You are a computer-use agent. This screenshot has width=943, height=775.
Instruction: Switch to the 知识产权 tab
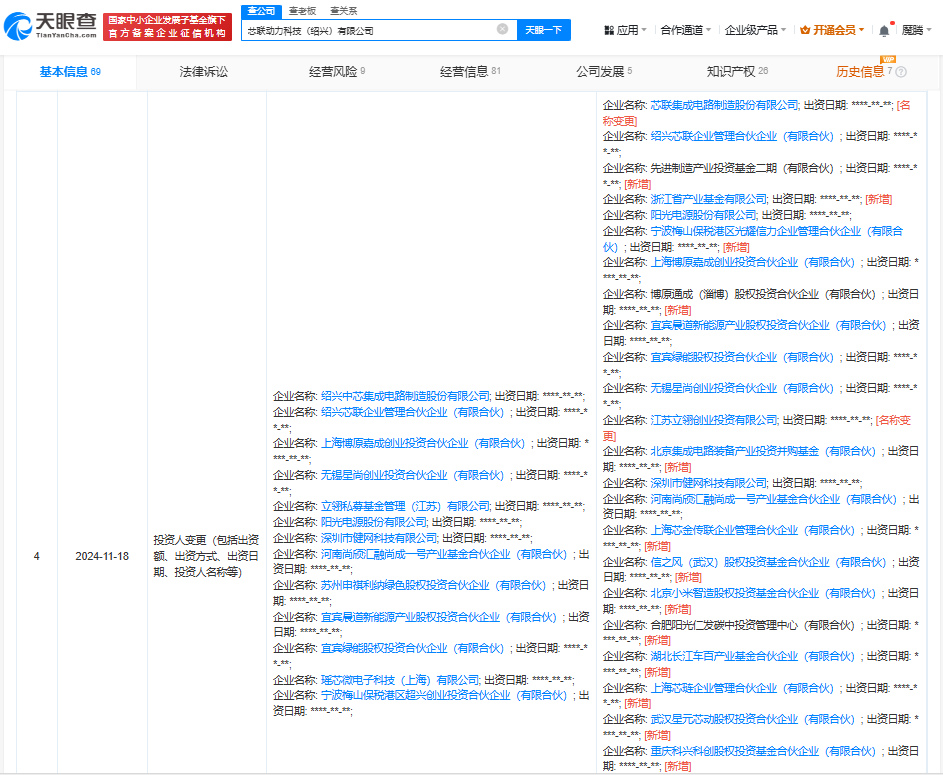coord(737,72)
